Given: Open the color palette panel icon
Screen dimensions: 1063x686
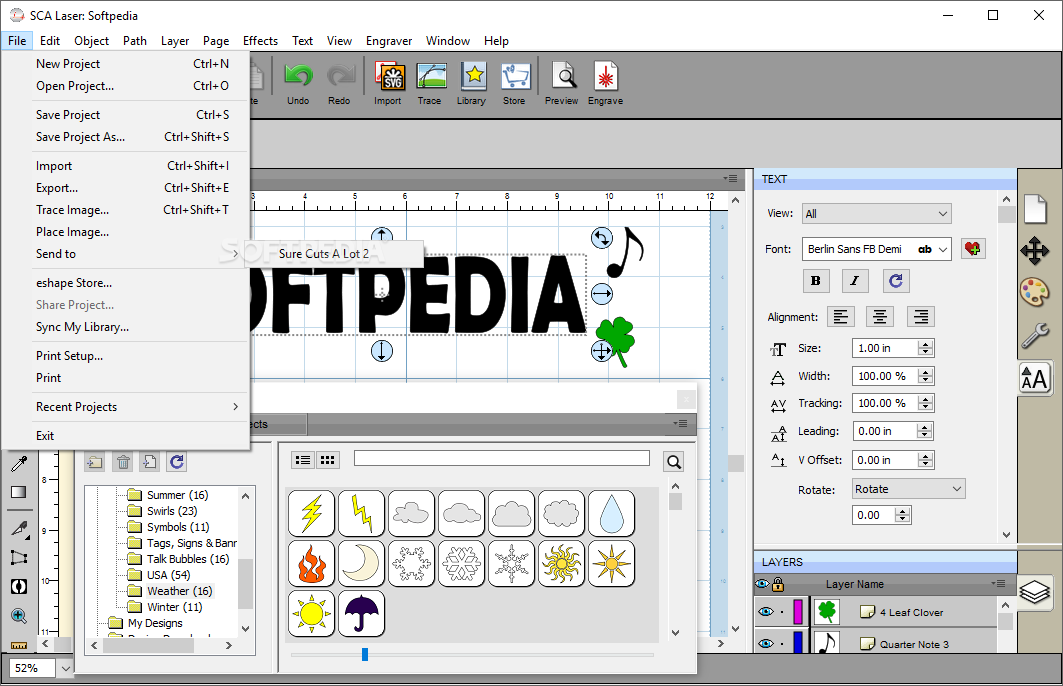Looking at the screenshot, I should [x=1035, y=293].
